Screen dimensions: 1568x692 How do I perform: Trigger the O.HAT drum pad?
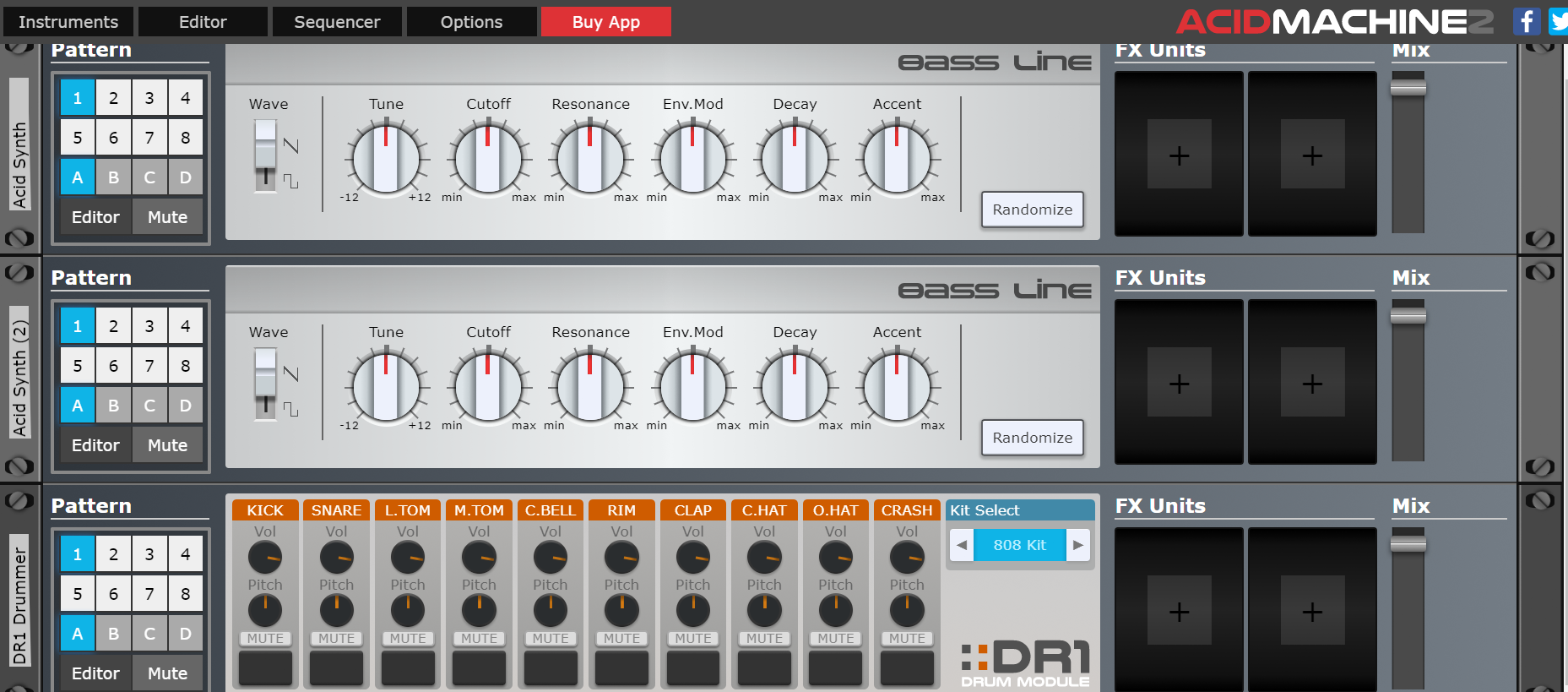836,667
